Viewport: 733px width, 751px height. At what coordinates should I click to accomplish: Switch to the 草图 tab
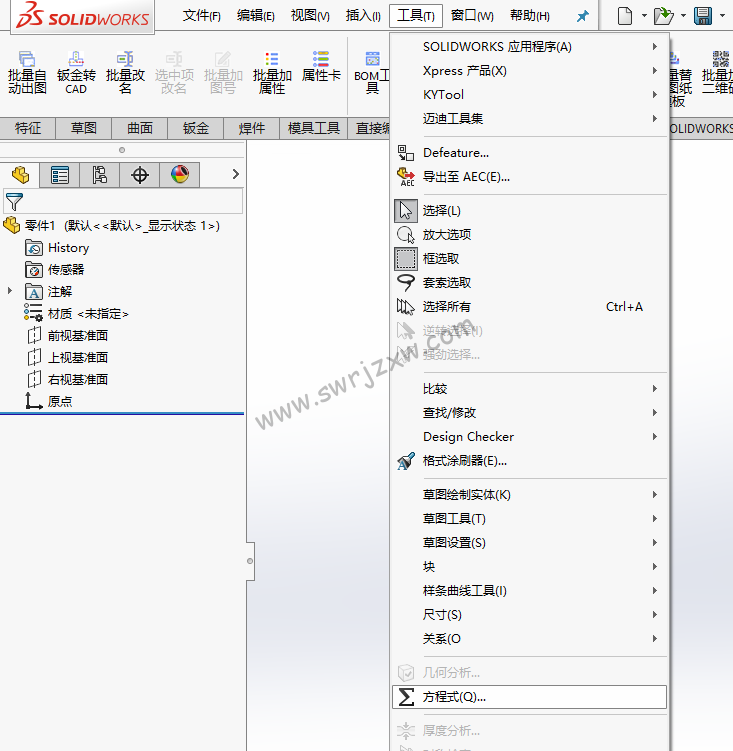84,128
